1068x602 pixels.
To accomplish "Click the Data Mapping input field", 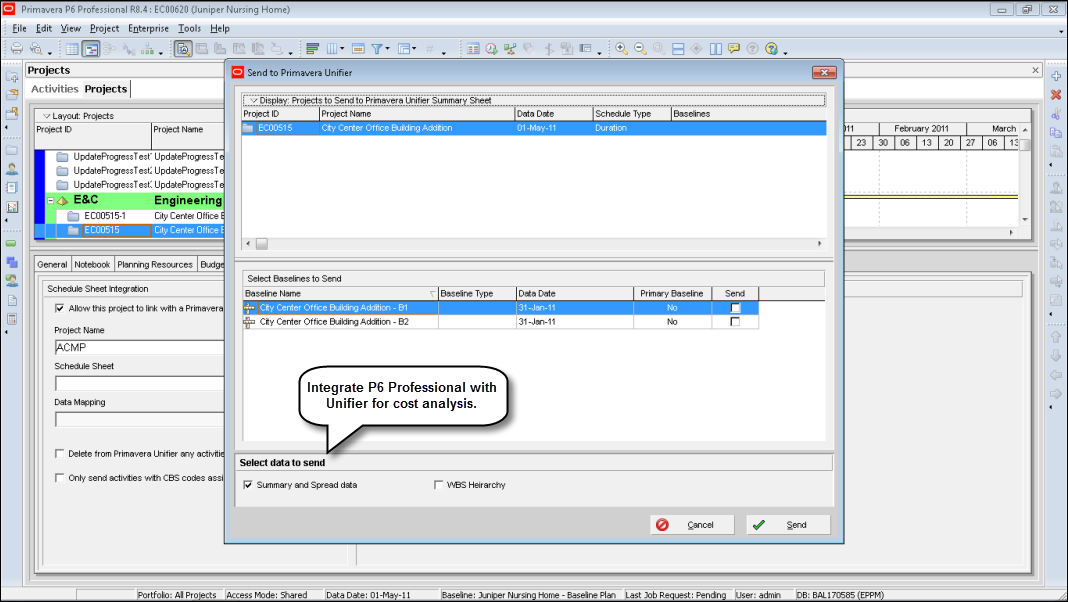I will point(139,419).
